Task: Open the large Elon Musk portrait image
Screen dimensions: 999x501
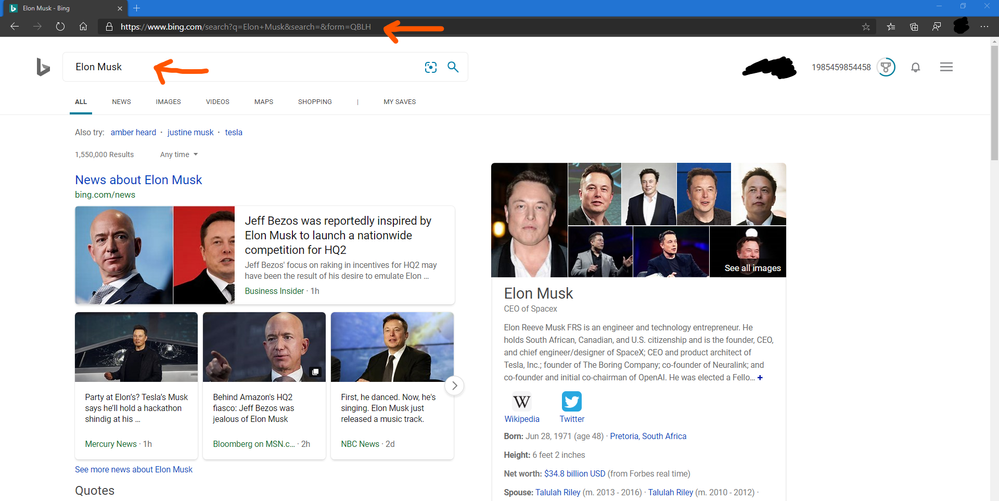Action: [x=529, y=220]
